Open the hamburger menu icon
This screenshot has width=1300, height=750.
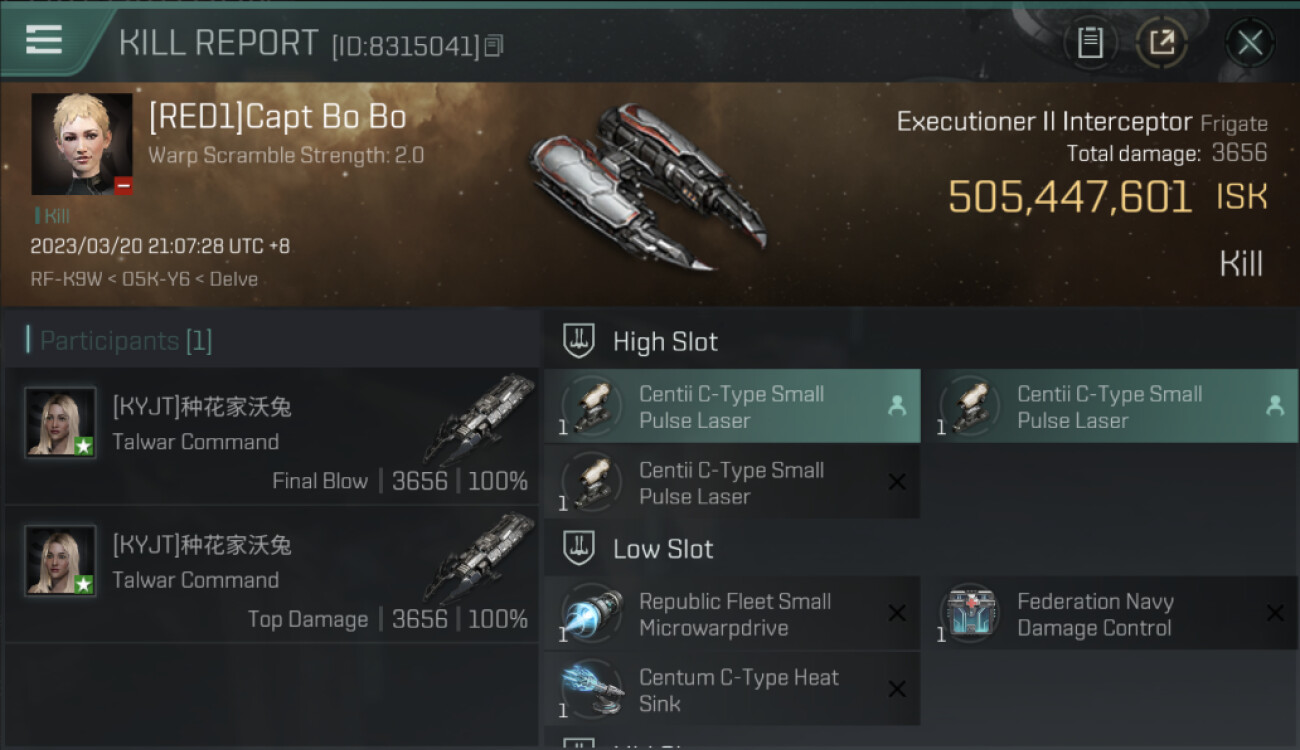[44, 41]
